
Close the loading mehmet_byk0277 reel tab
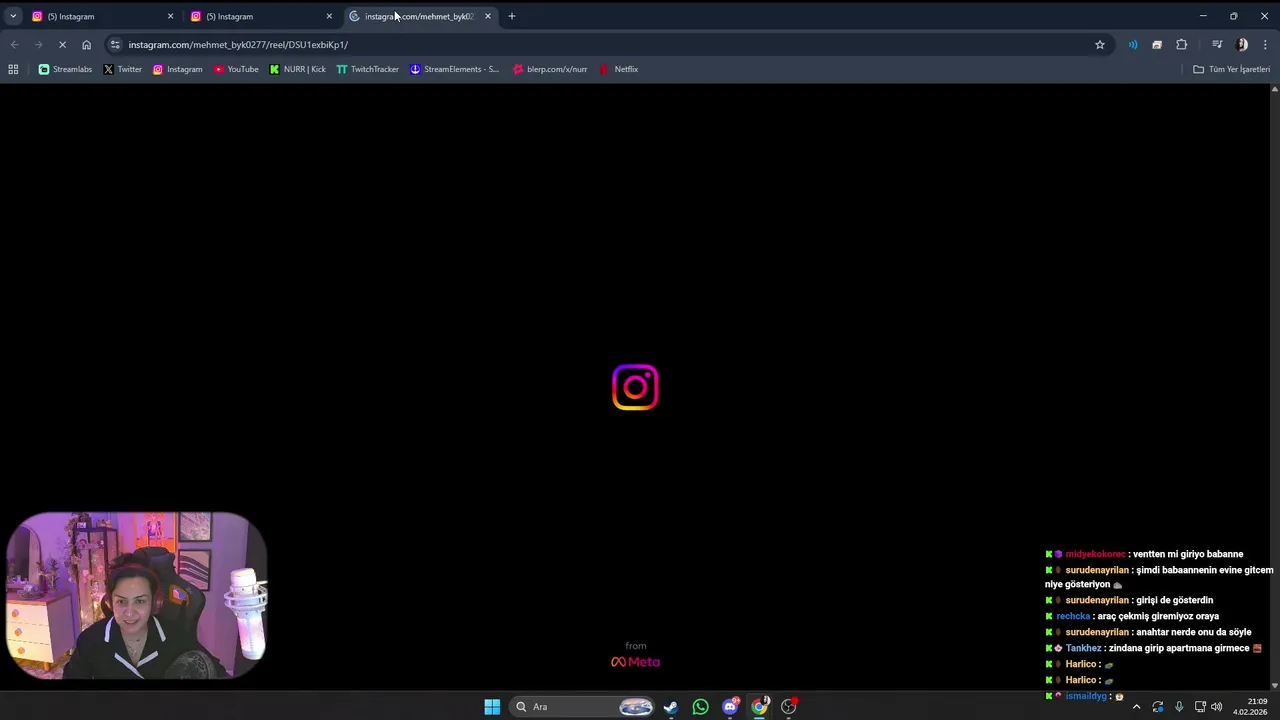click(488, 16)
